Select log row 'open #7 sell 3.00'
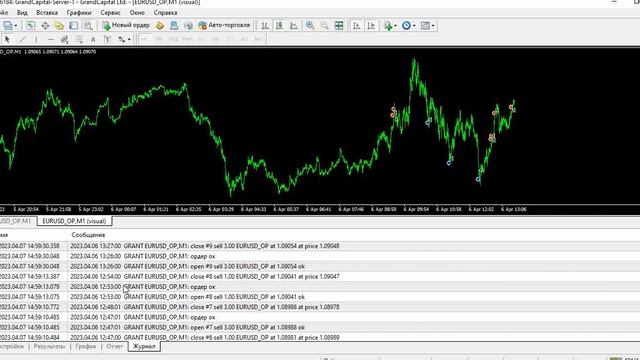The height and width of the screenshot is (360, 640). [320, 327]
